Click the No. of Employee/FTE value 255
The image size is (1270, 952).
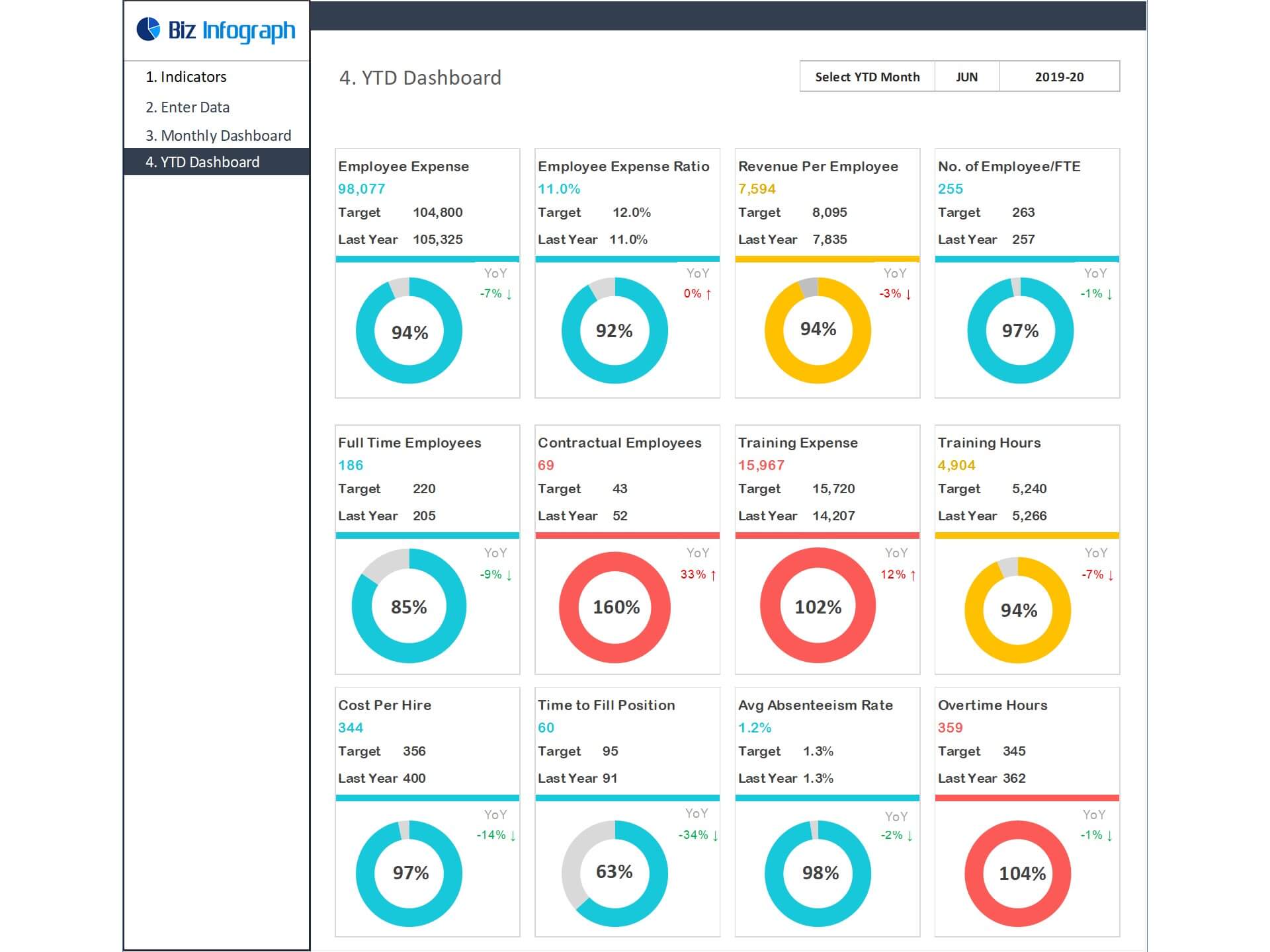click(951, 189)
